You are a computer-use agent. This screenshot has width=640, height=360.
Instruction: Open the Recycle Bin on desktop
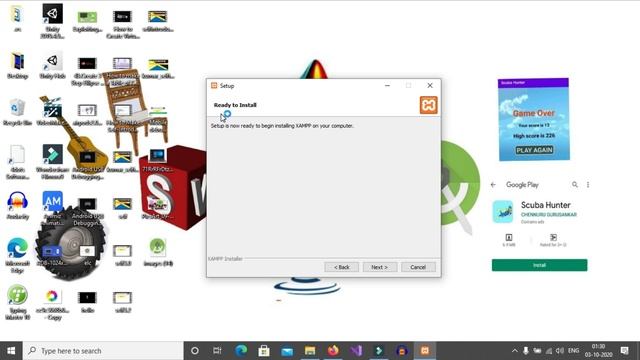[x=17, y=112]
